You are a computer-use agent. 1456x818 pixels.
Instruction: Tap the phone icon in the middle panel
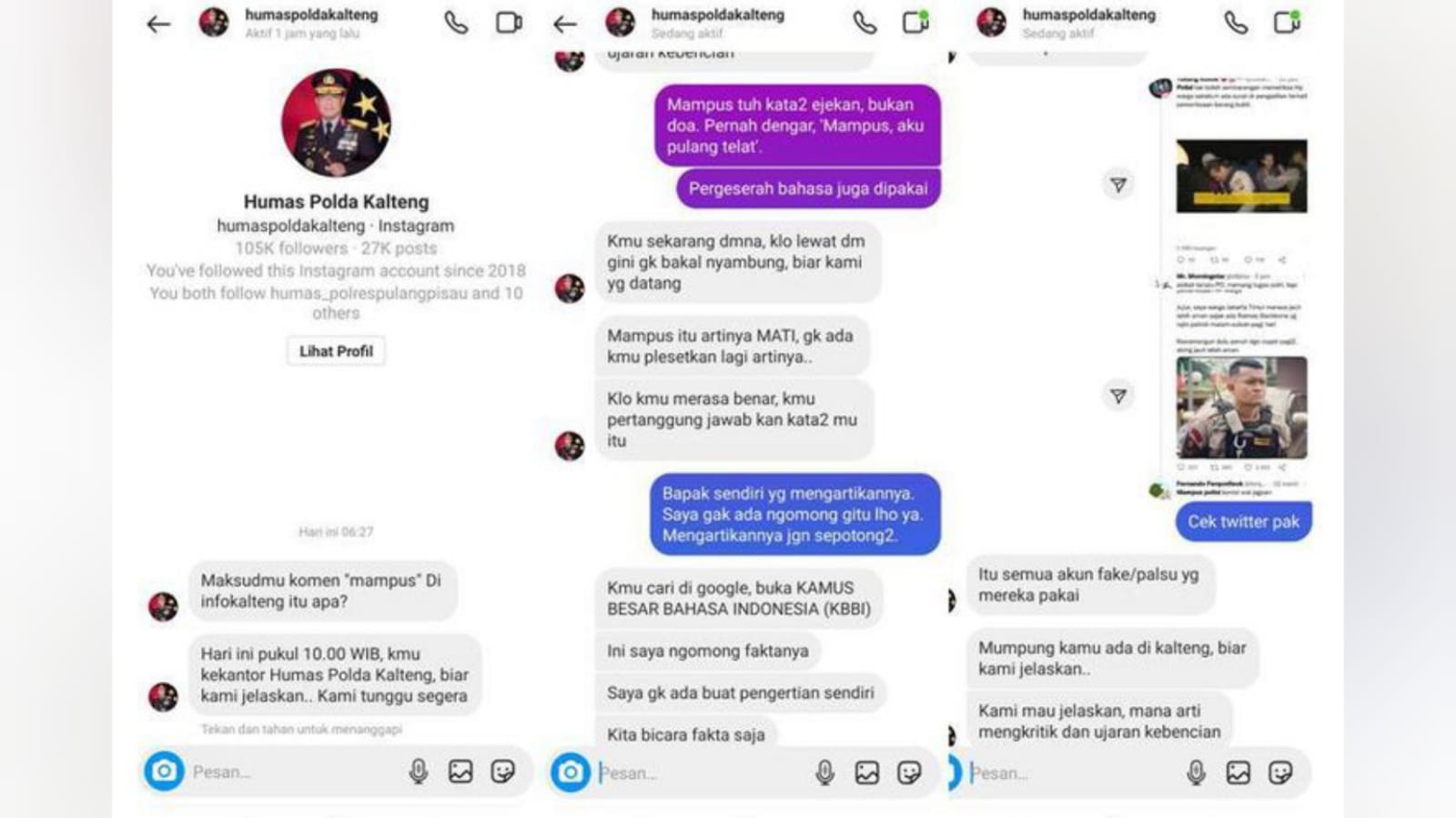click(864, 23)
